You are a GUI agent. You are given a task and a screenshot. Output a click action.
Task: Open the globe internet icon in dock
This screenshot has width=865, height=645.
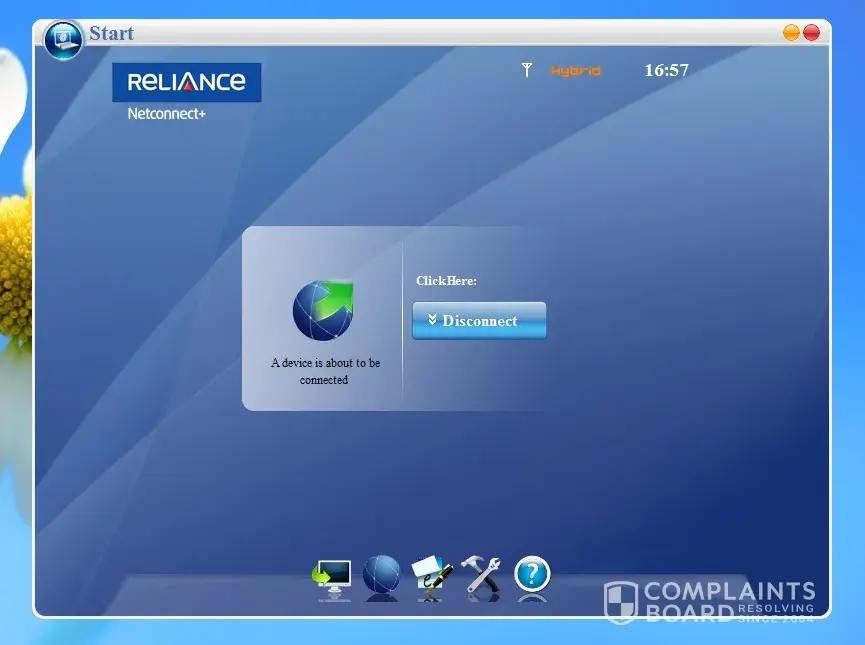[381, 576]
